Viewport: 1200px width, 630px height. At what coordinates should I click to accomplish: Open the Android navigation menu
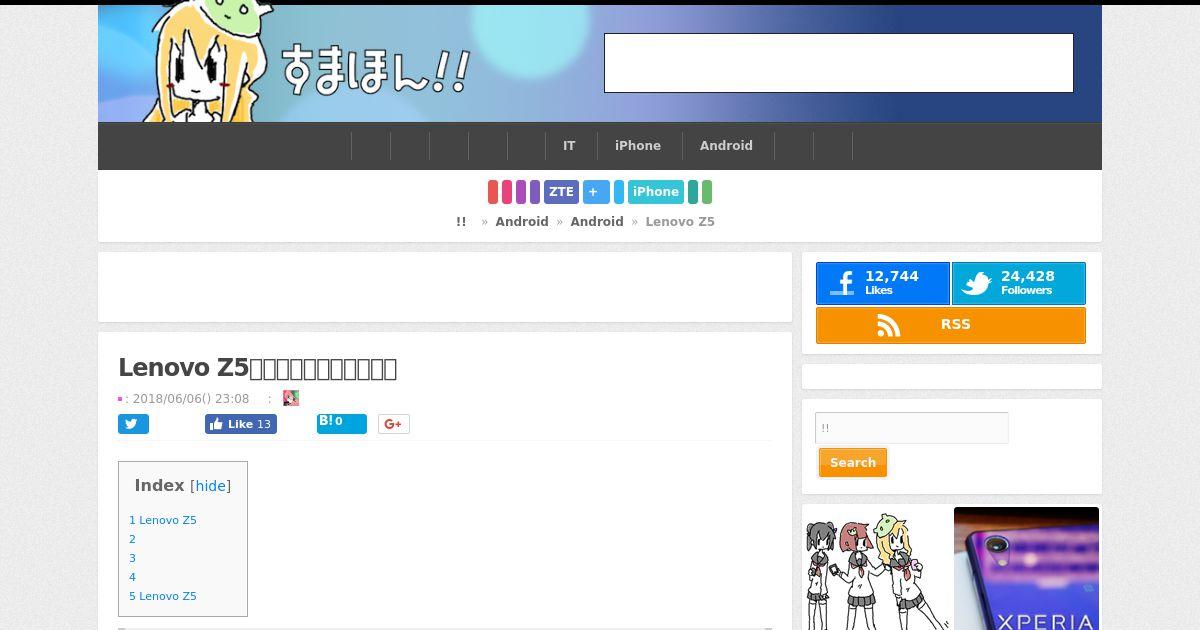(726, 146)
